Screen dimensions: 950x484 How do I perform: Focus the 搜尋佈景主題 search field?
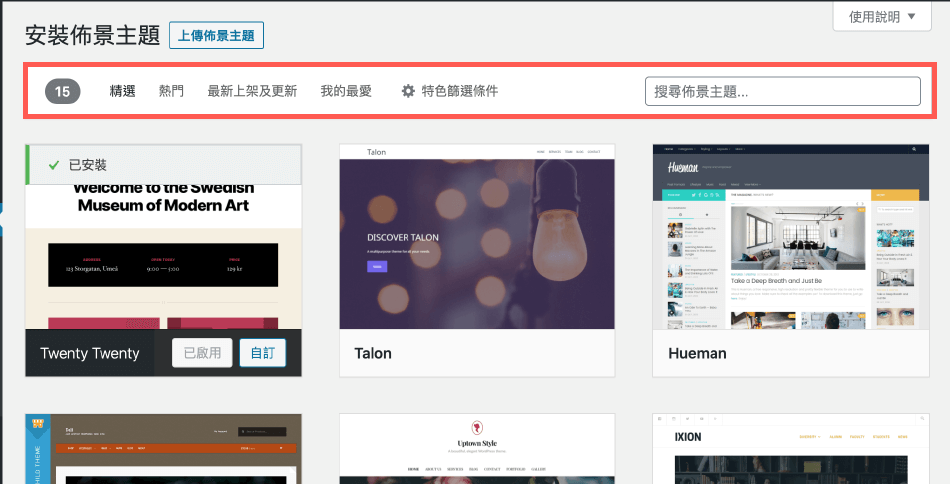[x=783, y=91]
